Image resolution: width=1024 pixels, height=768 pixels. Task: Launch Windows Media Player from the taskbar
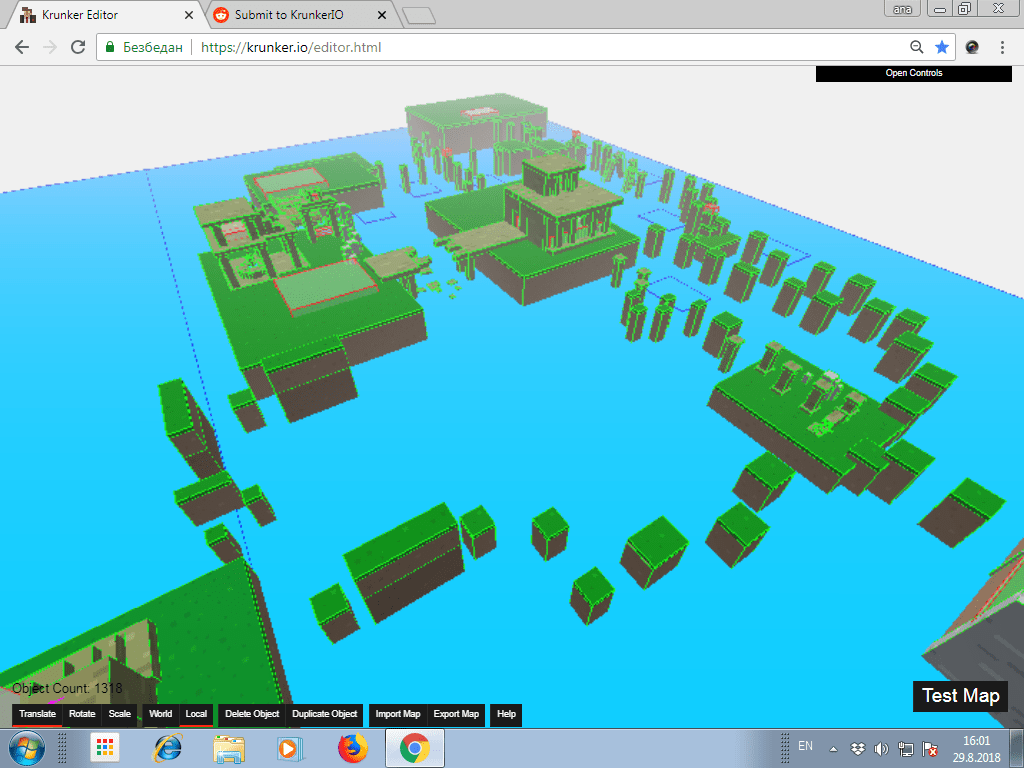(x=290, y=747)
